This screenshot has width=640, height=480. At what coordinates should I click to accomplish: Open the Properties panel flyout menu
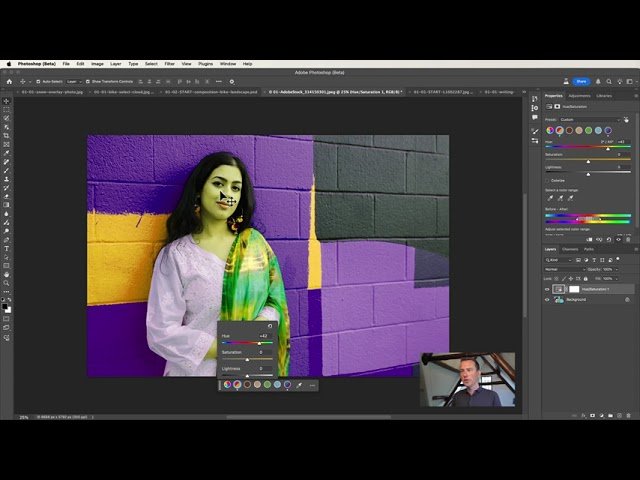[x=636, y=96]
